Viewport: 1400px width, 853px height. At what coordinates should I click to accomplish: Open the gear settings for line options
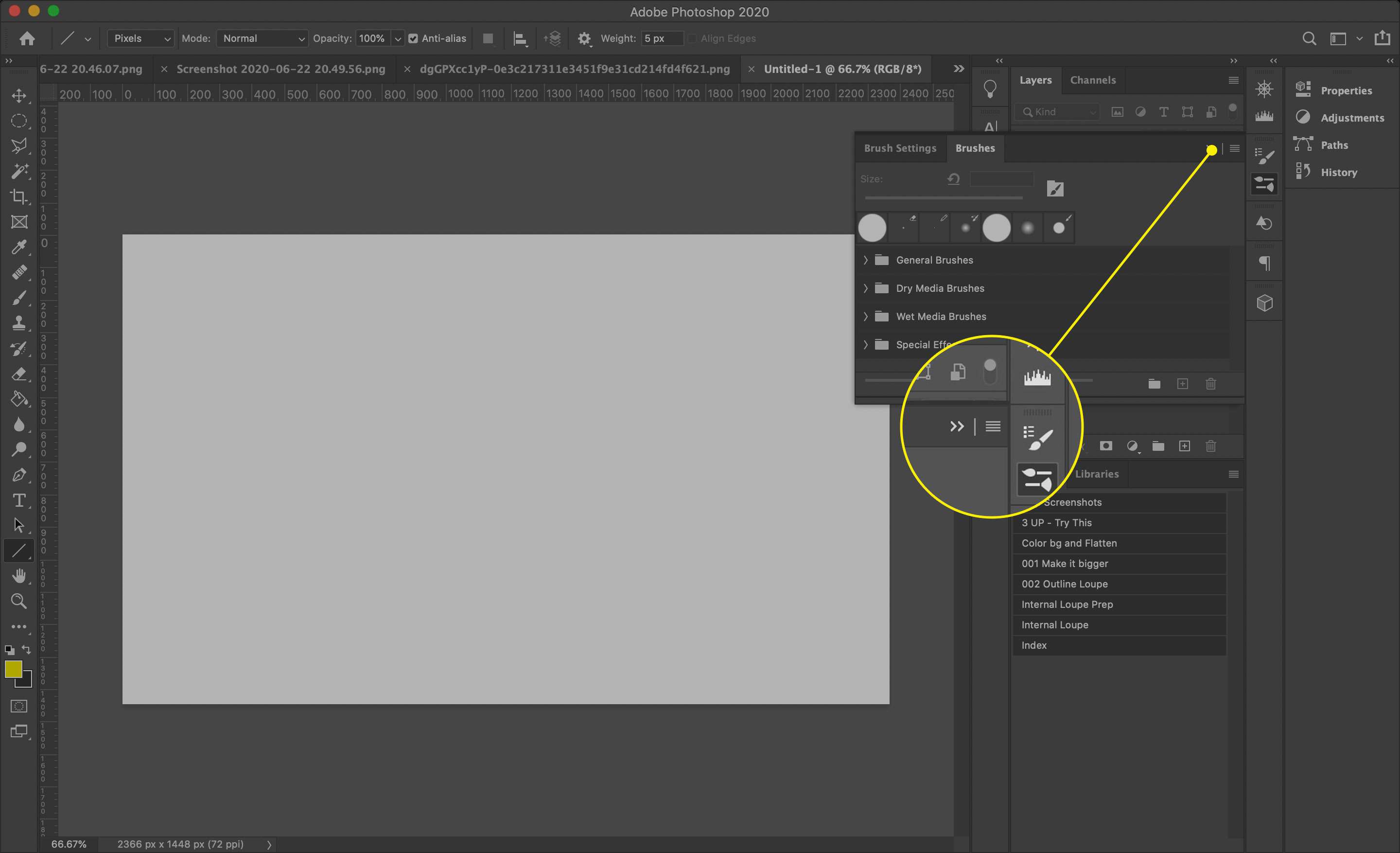583,38
